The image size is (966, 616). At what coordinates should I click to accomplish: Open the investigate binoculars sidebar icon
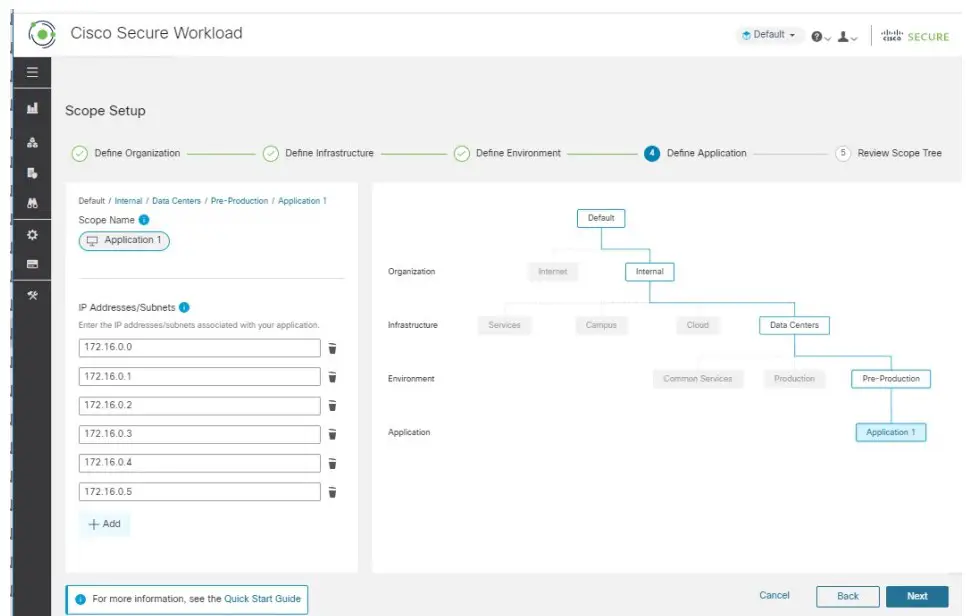pyautogui.click(x=33, y=203)
